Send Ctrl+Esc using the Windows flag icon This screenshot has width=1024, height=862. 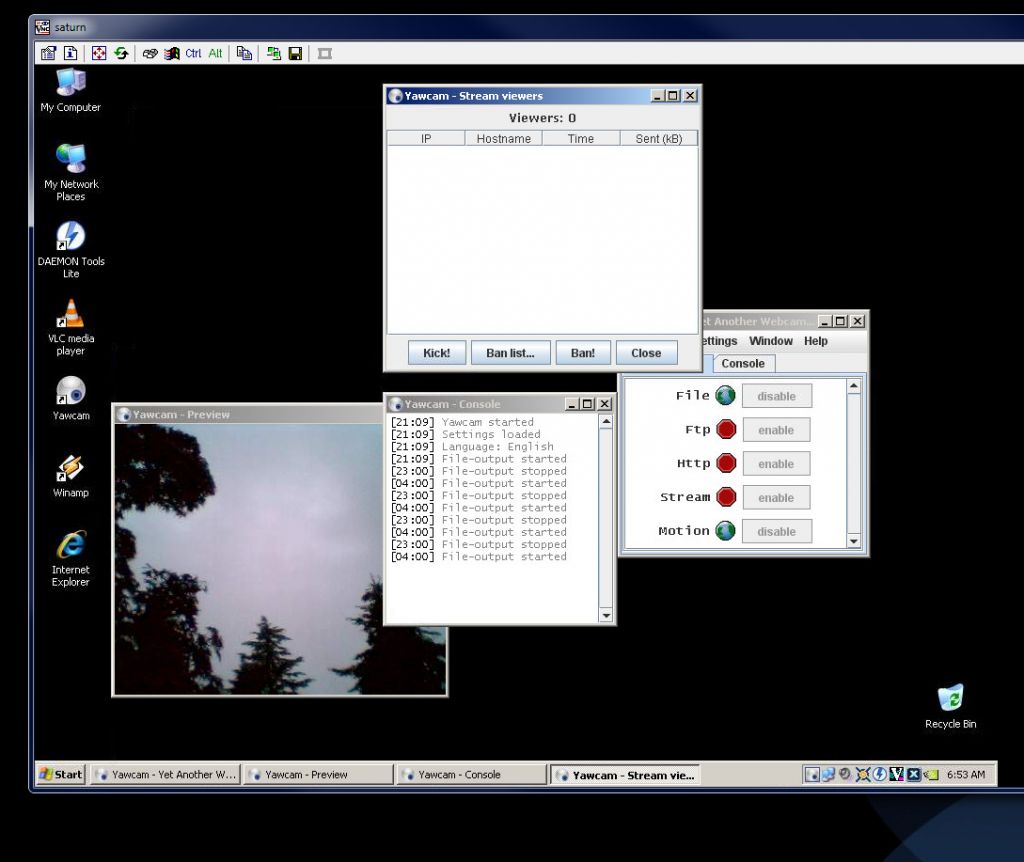coord(172,54)
